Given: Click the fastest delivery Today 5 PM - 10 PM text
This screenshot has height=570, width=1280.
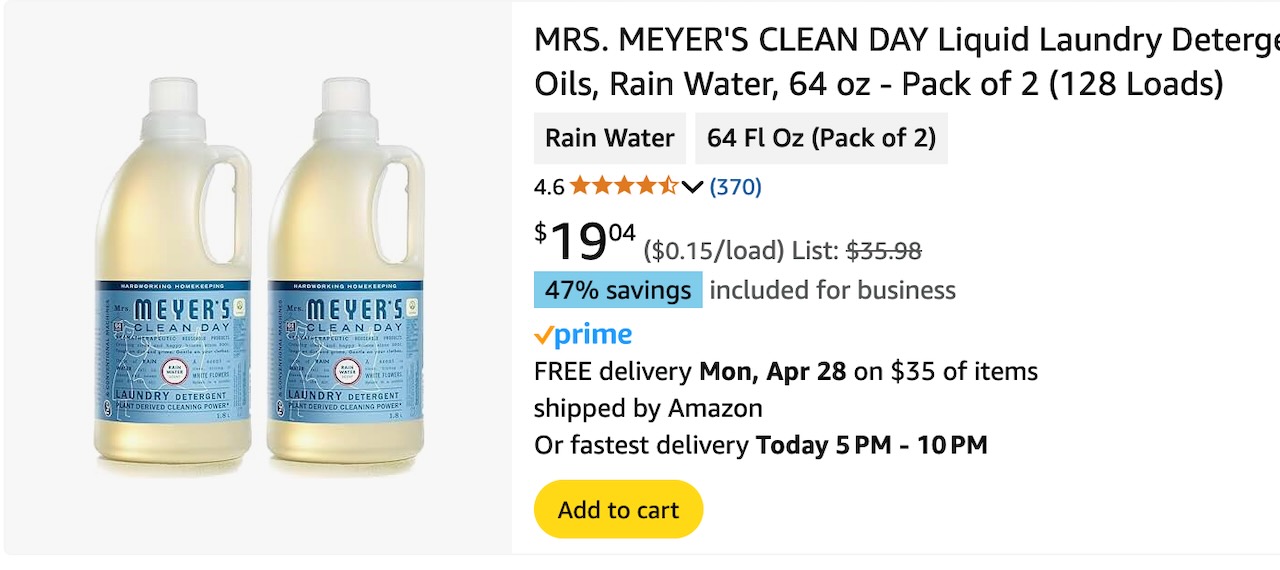Looking at the screenshot, I should coord(761,445).
